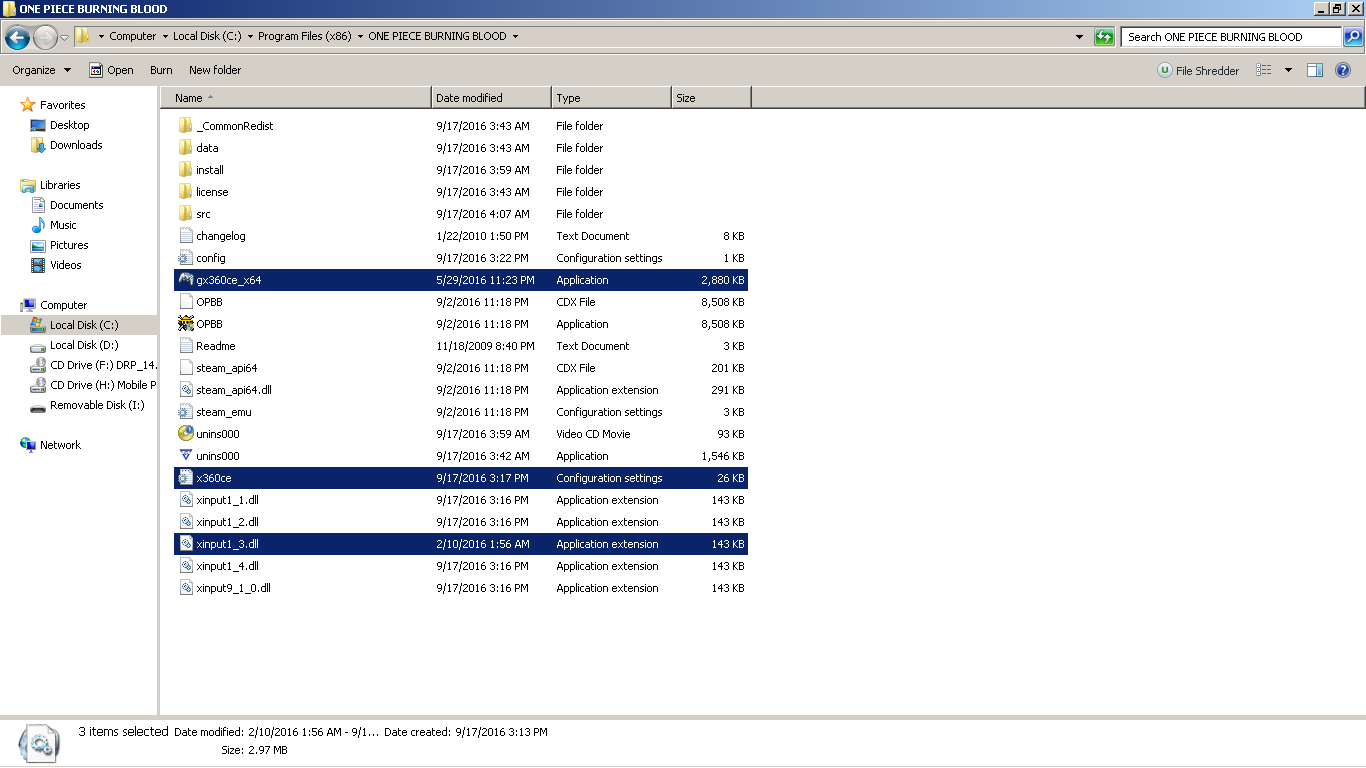This screenshot has width=1366, height=768.
Task: Select CD Drive (H:) Mobile in sidebar
Action: click(x=103, y=385)
